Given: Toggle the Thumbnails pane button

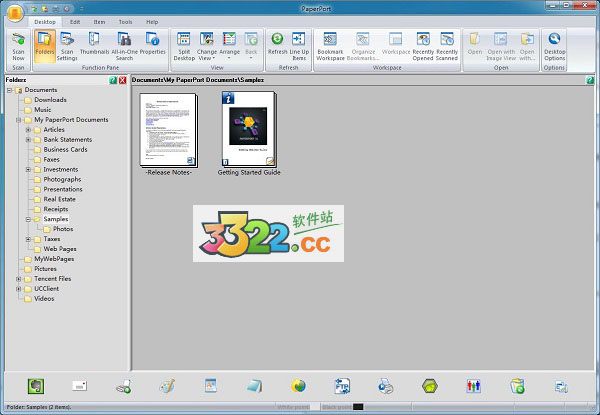Looking at the screenshot, I should (x=95, y=46).
